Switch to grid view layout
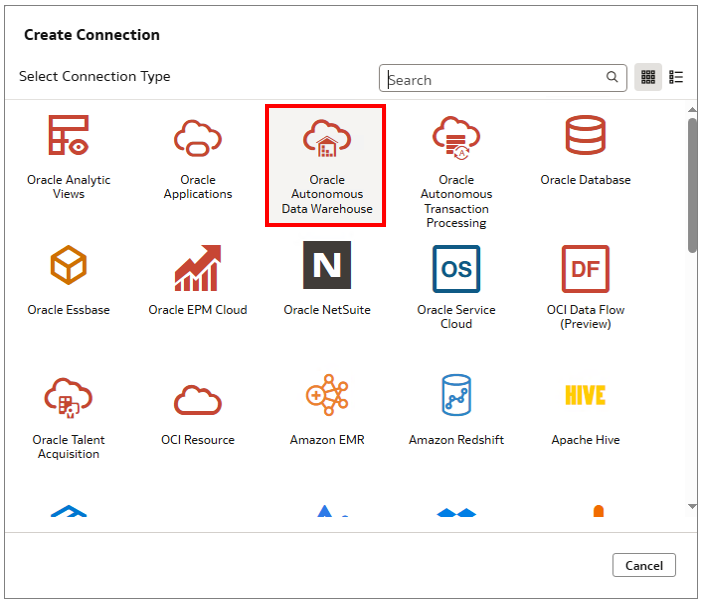Image resolution: width=702 pixels, height=605 pixels. pos(648,77)
